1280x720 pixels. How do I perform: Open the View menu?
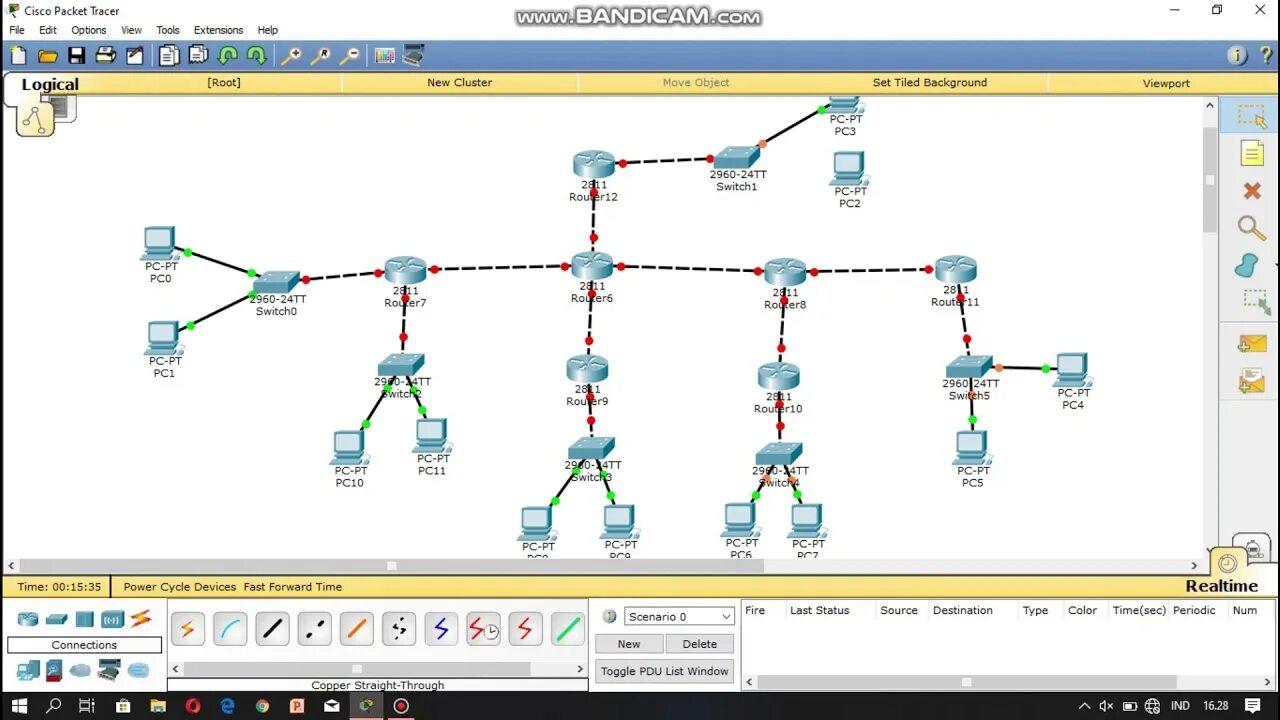[131, 30]
